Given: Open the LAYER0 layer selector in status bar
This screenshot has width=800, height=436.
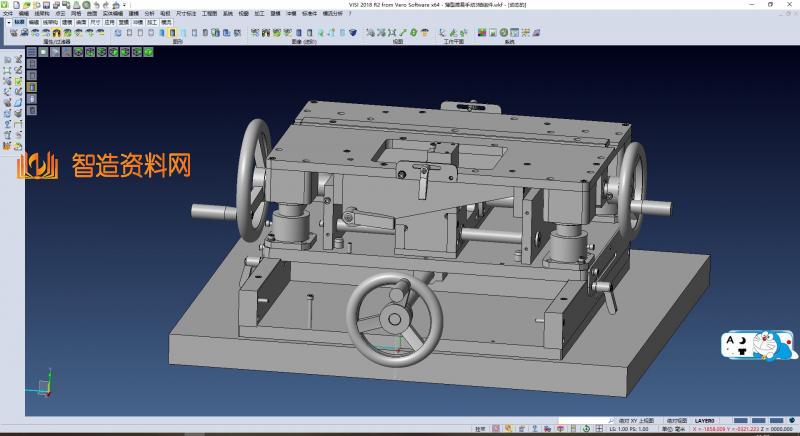Looking at the screenshot, I should click(x=705, y=421).
